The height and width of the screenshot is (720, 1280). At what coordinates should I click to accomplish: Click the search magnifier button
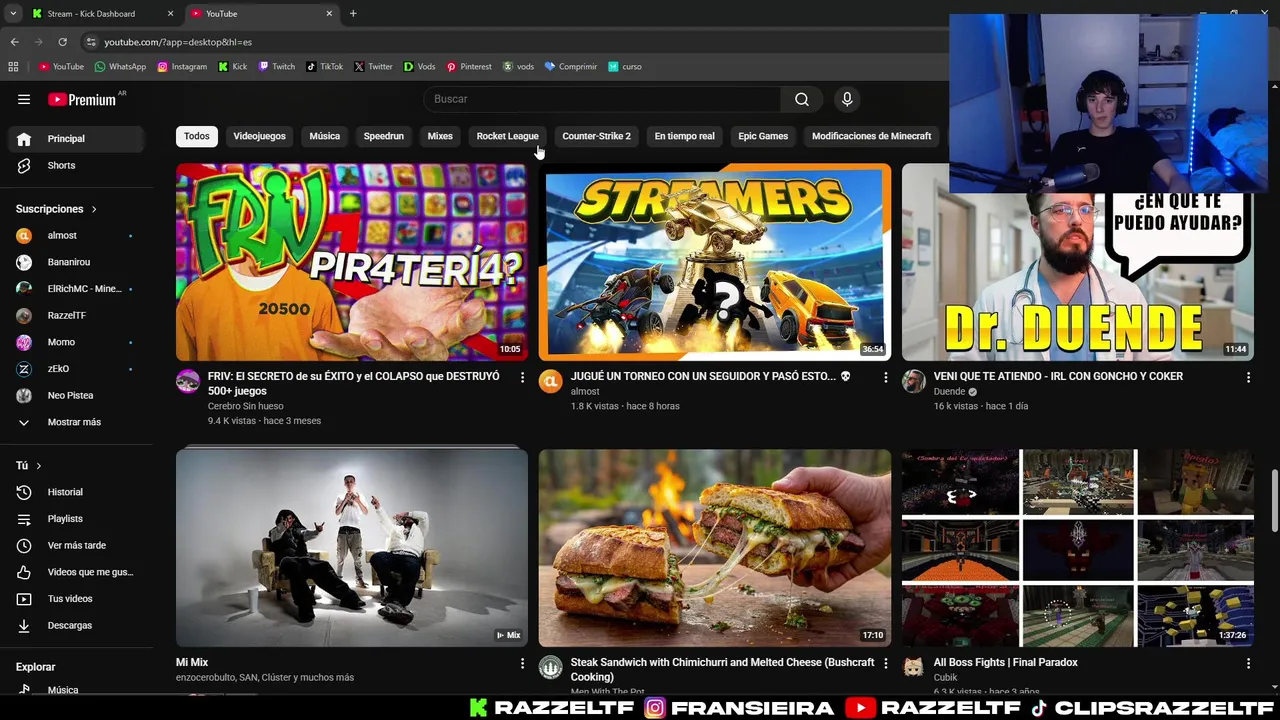pyautogui.click(x=802, y=99)
